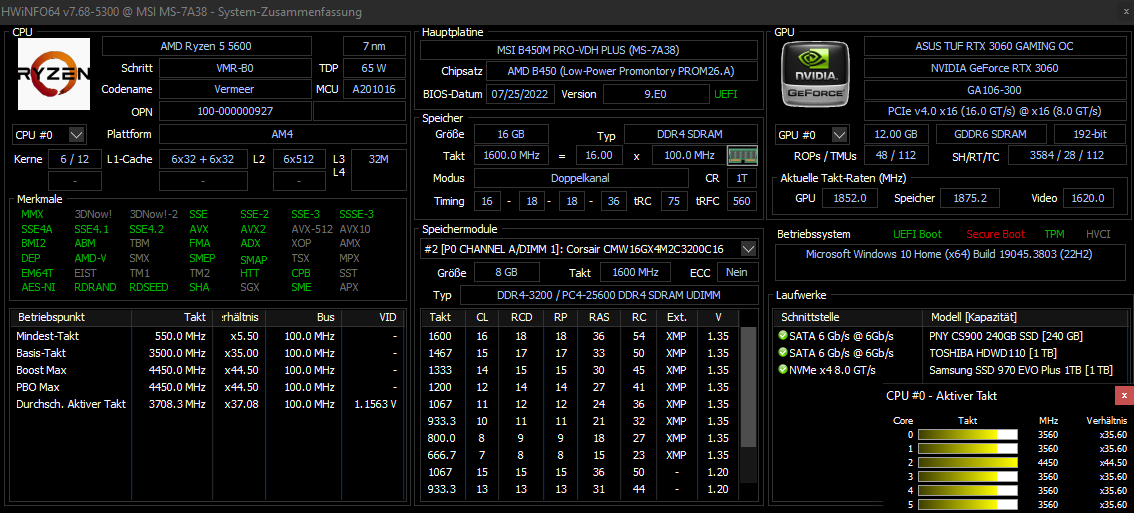The height and width of the screenshot is (513, 1134).
Task: Click the L2 6x512 cache field
Action: click(299, 159)
